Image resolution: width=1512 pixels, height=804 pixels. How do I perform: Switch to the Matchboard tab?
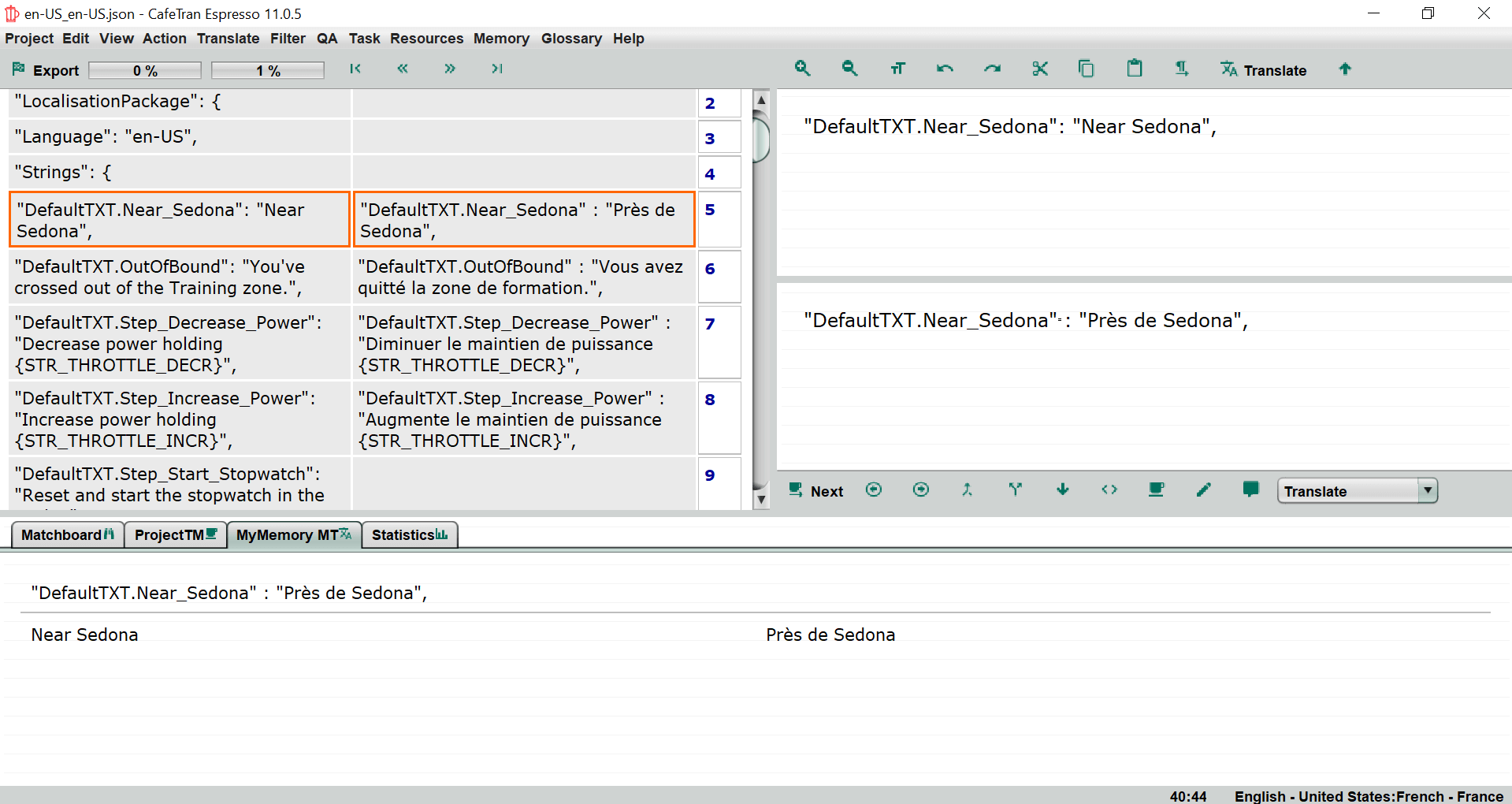tap(68, 534)
